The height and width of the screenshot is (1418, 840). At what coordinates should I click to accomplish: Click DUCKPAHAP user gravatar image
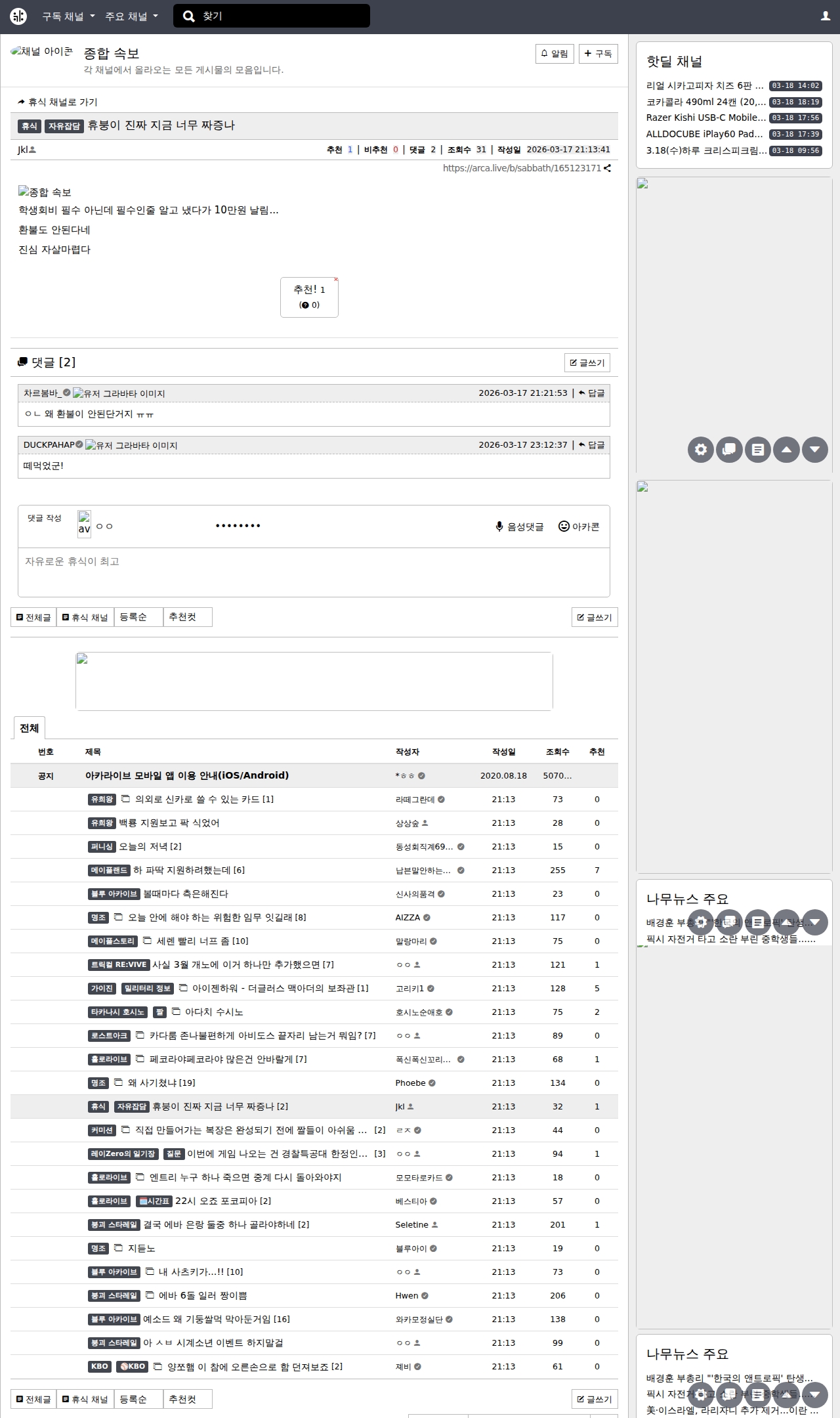pos(131,445)
